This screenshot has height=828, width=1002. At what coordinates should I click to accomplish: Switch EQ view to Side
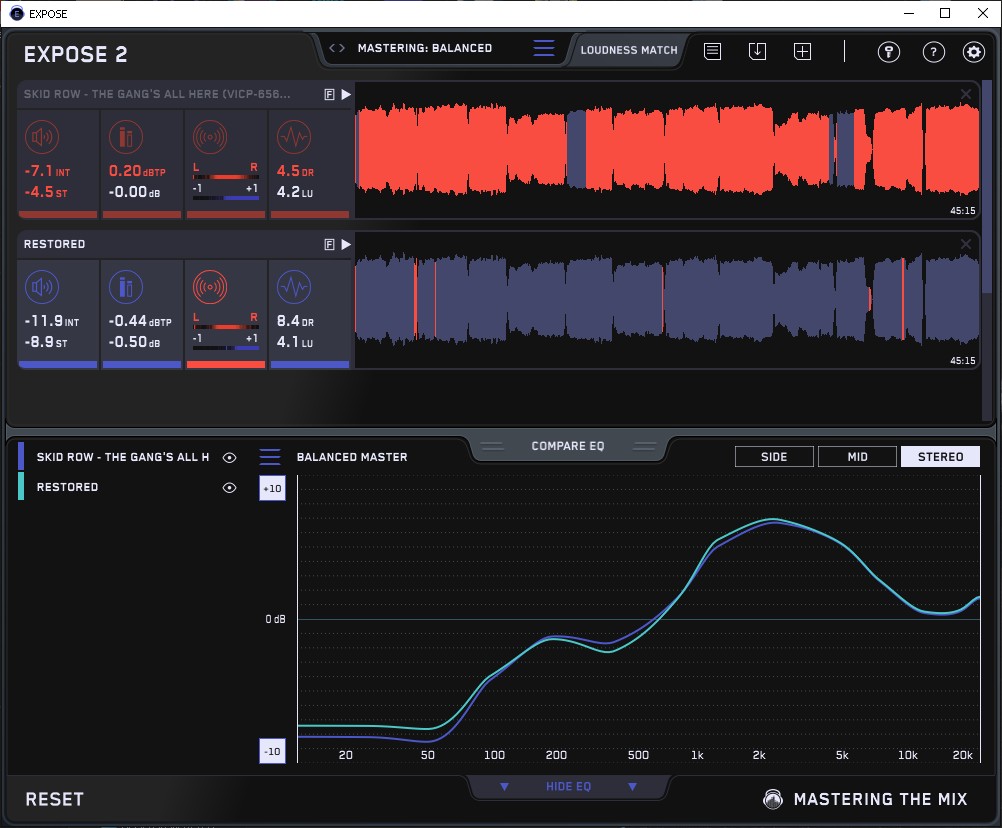(x=774, y=457)
